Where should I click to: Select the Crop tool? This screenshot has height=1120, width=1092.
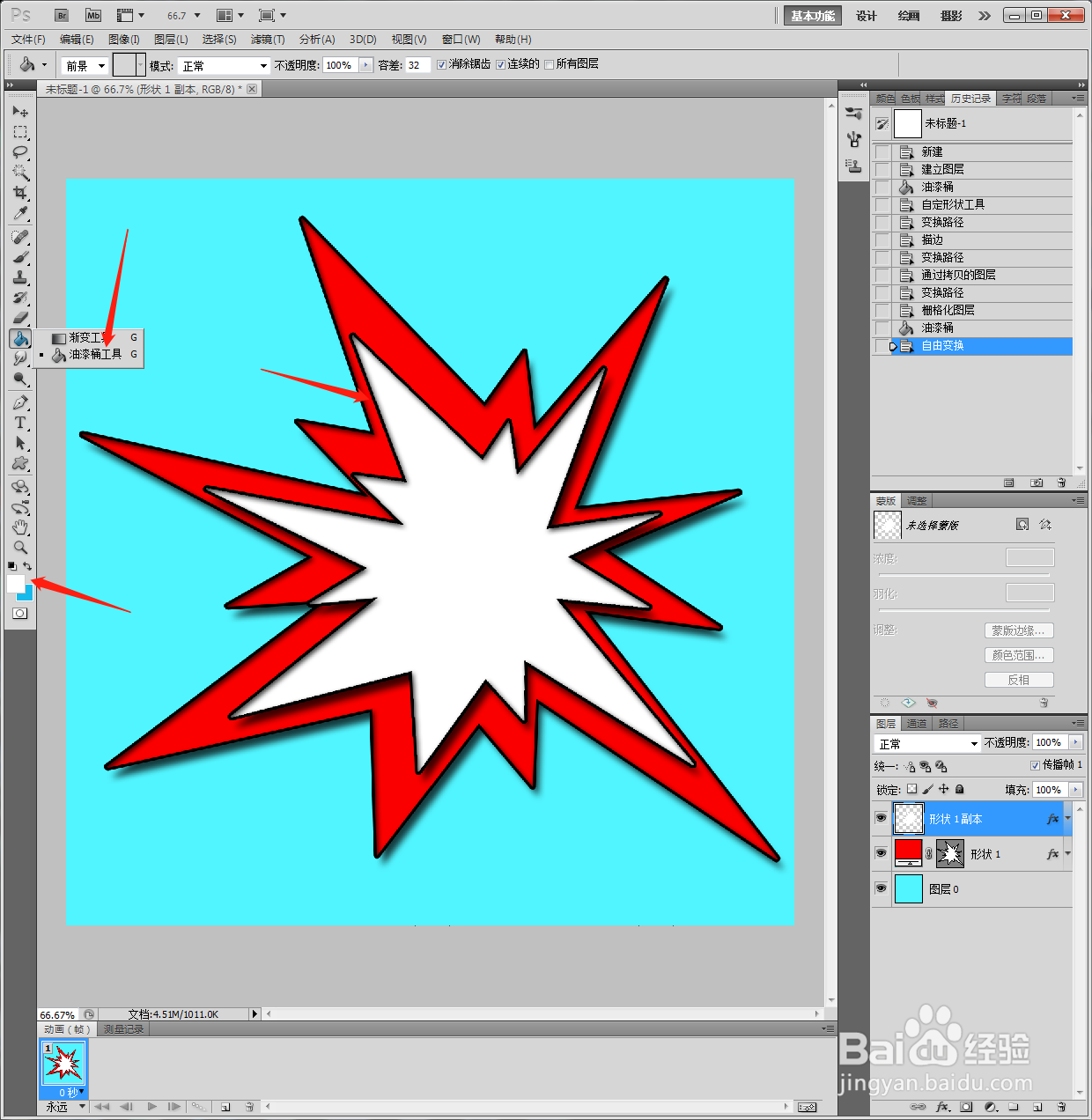pos(20,193)
